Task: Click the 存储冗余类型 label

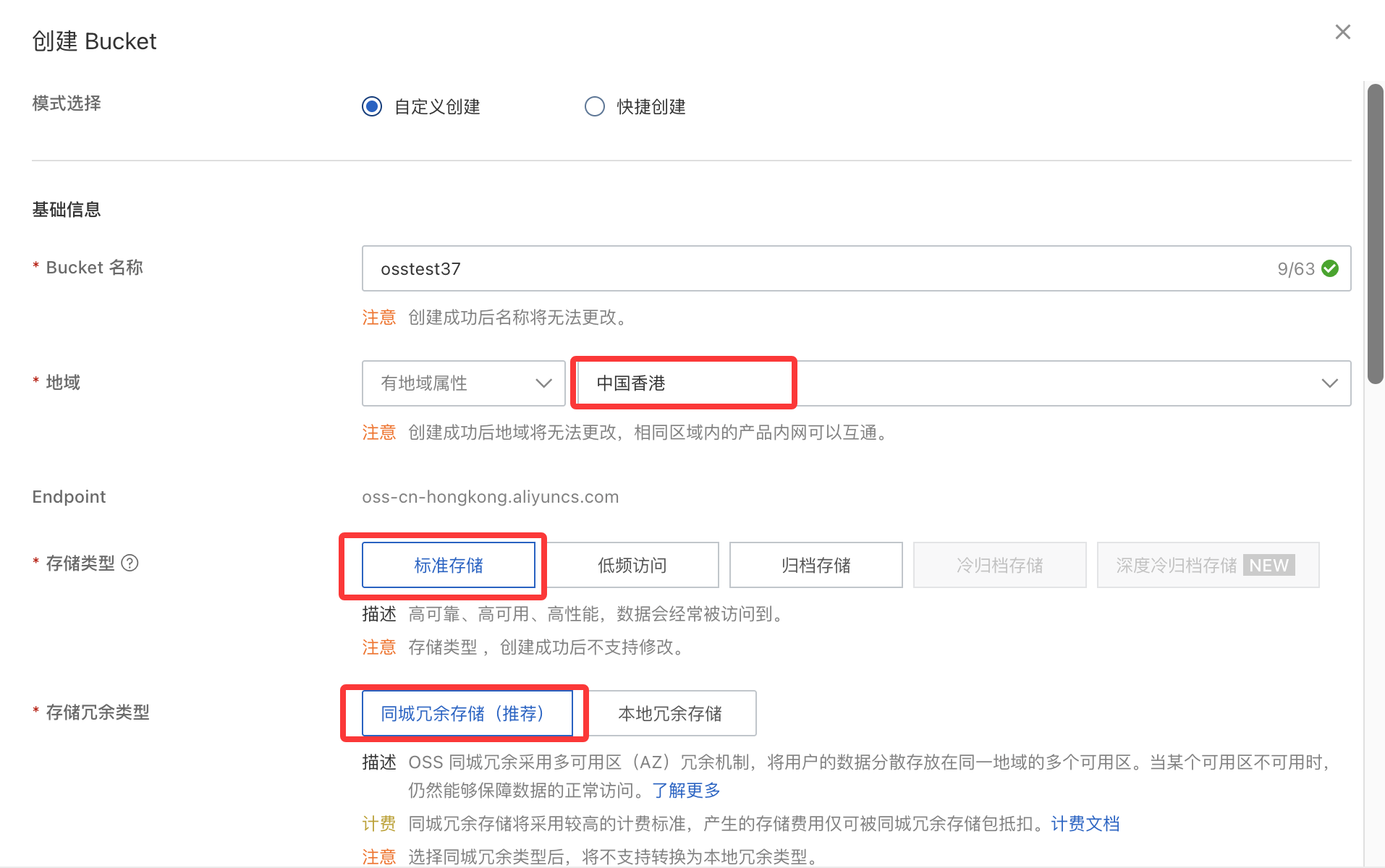Action: [x=98, y=712]
